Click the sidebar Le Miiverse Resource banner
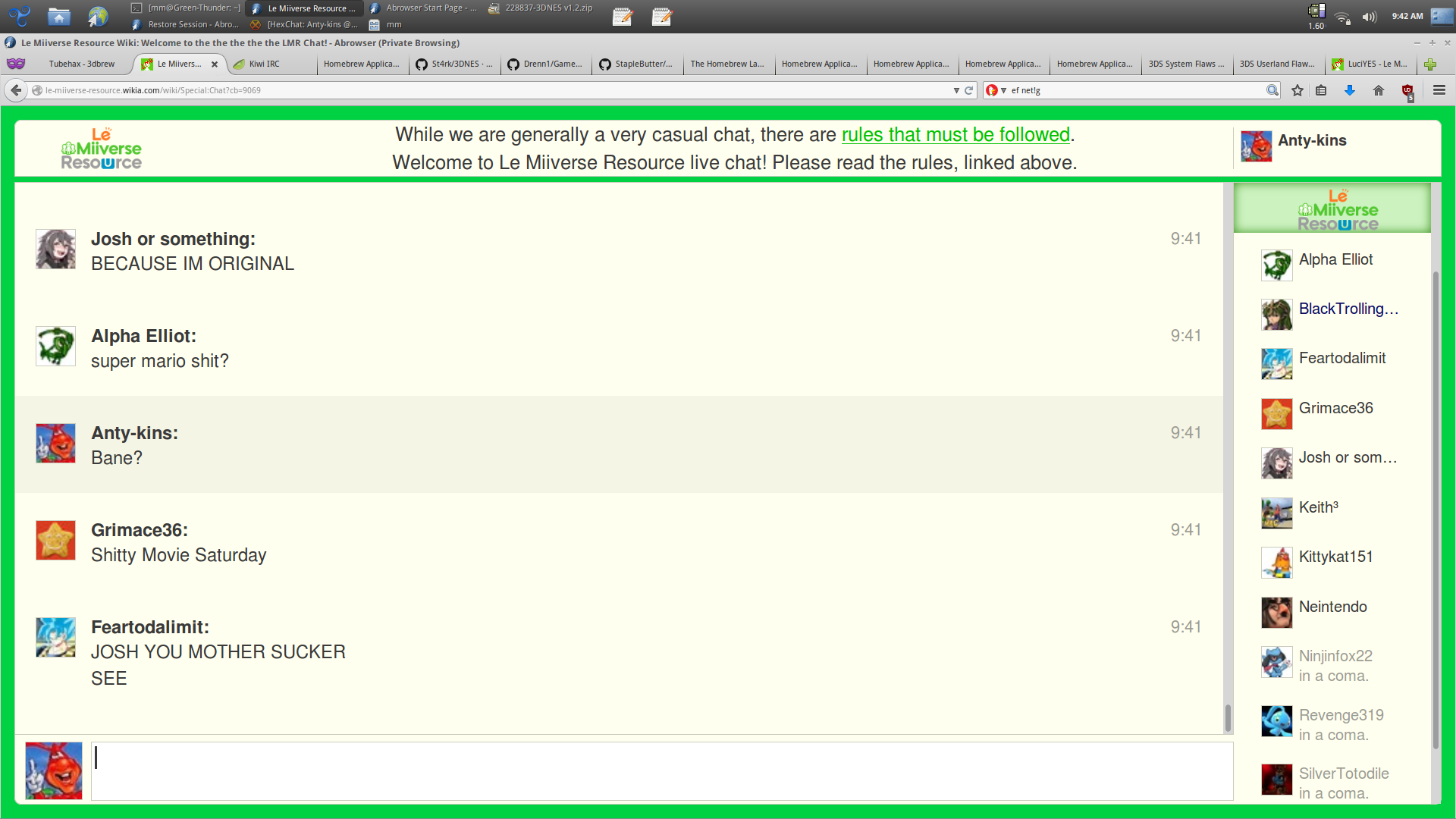 1332,209
